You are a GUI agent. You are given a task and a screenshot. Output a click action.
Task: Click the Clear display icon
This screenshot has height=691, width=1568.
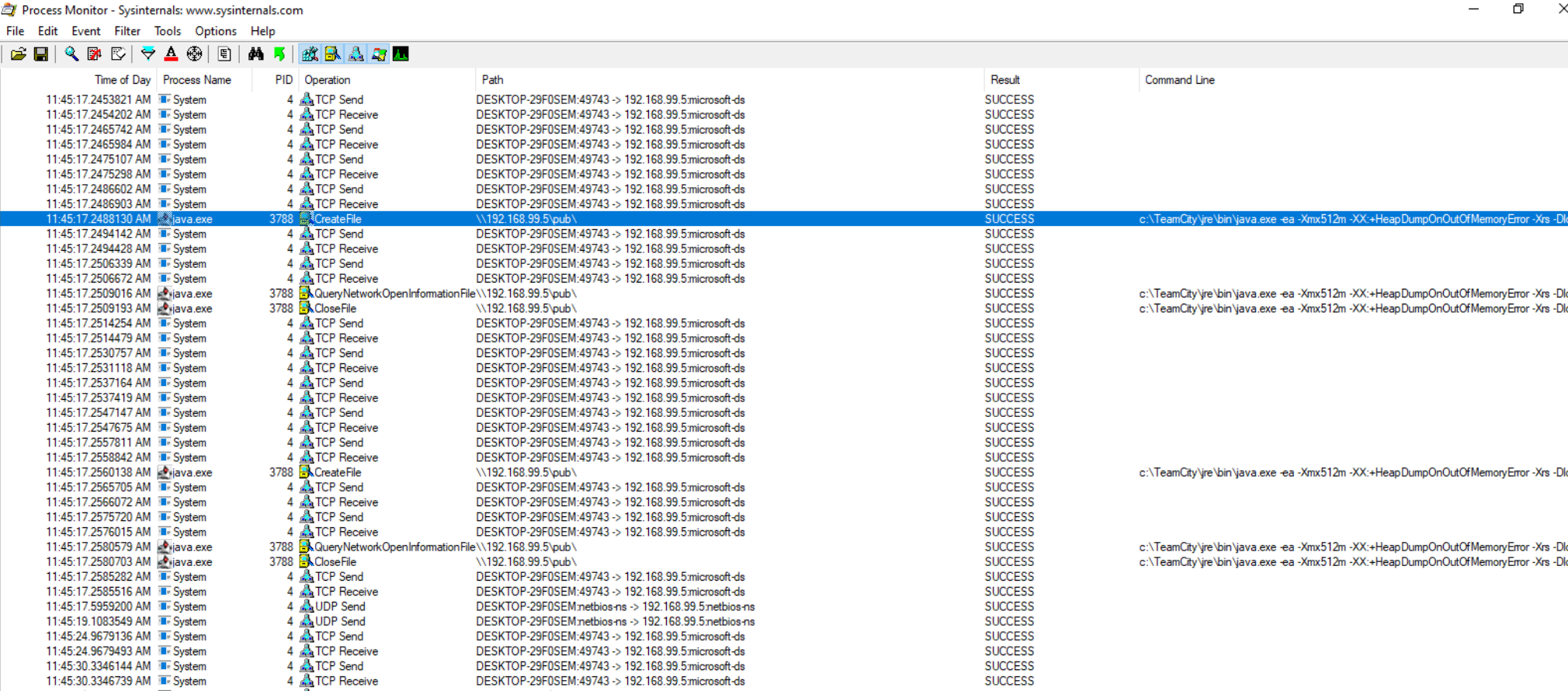point(118,54)
